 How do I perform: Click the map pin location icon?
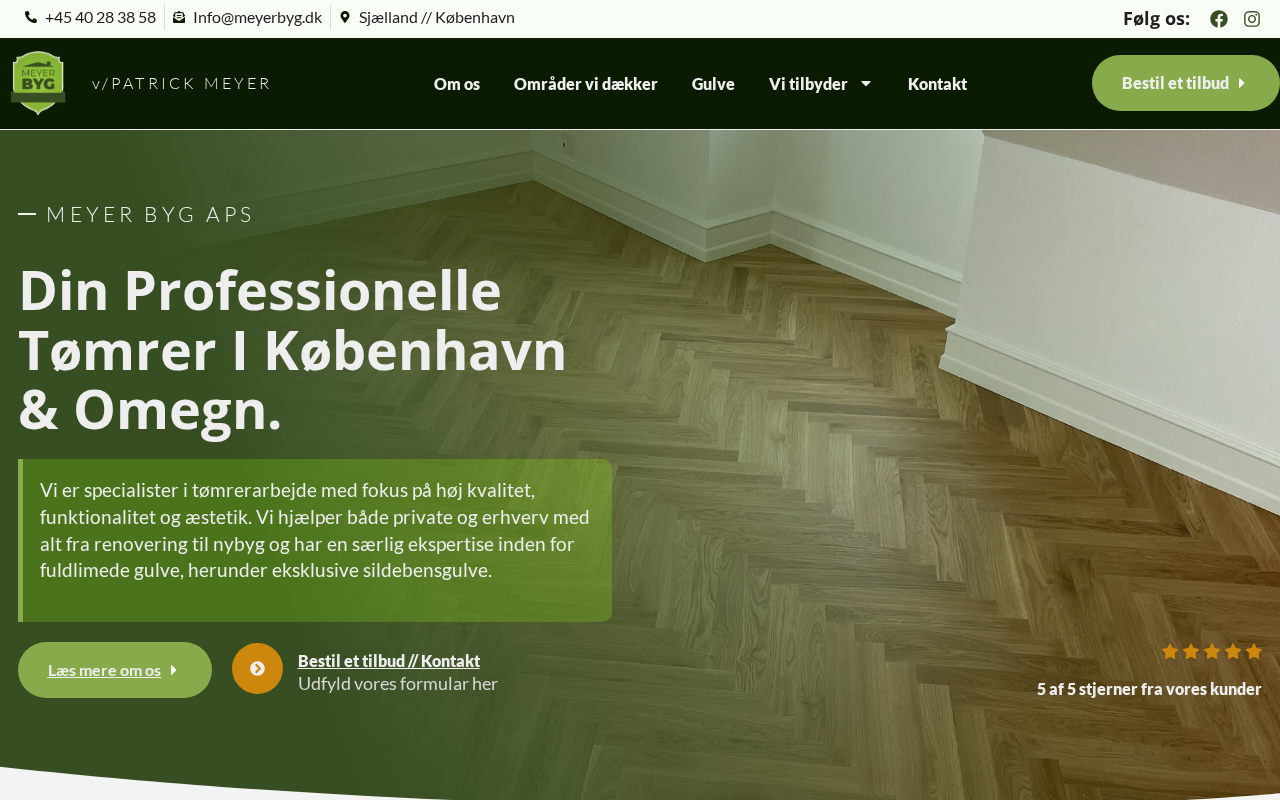[x=345, y=17]
